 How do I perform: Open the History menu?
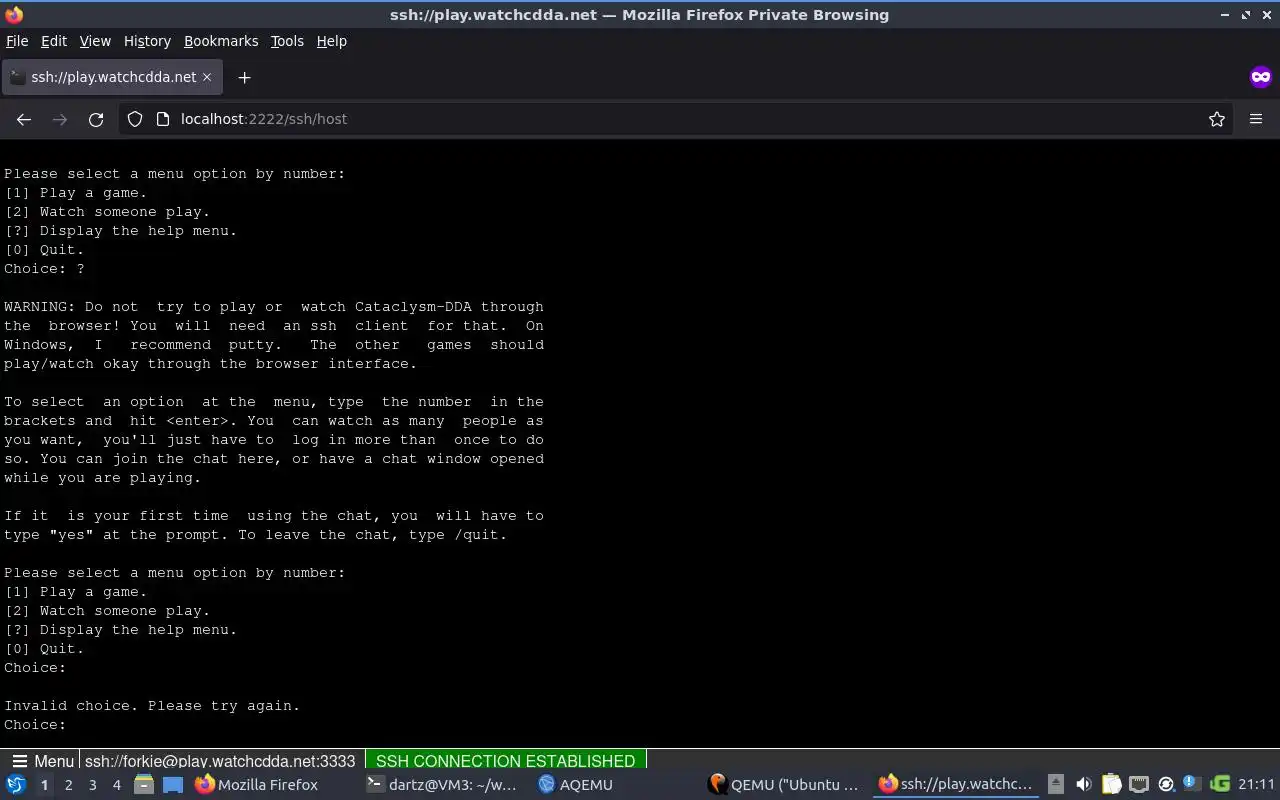(147, 41)
